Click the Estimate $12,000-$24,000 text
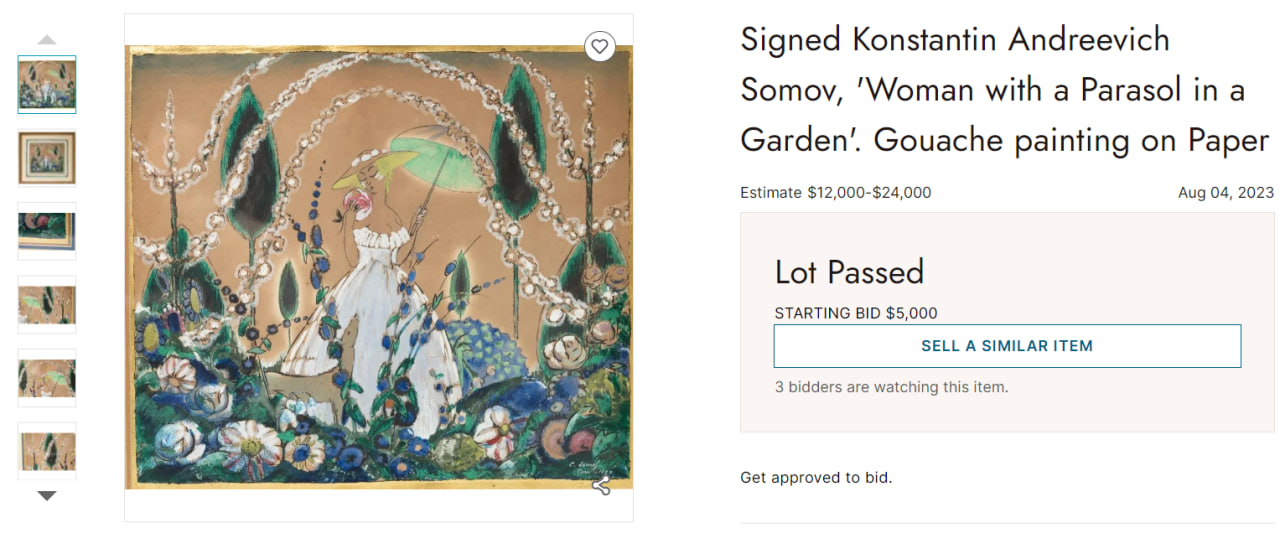 coord(835,193)
